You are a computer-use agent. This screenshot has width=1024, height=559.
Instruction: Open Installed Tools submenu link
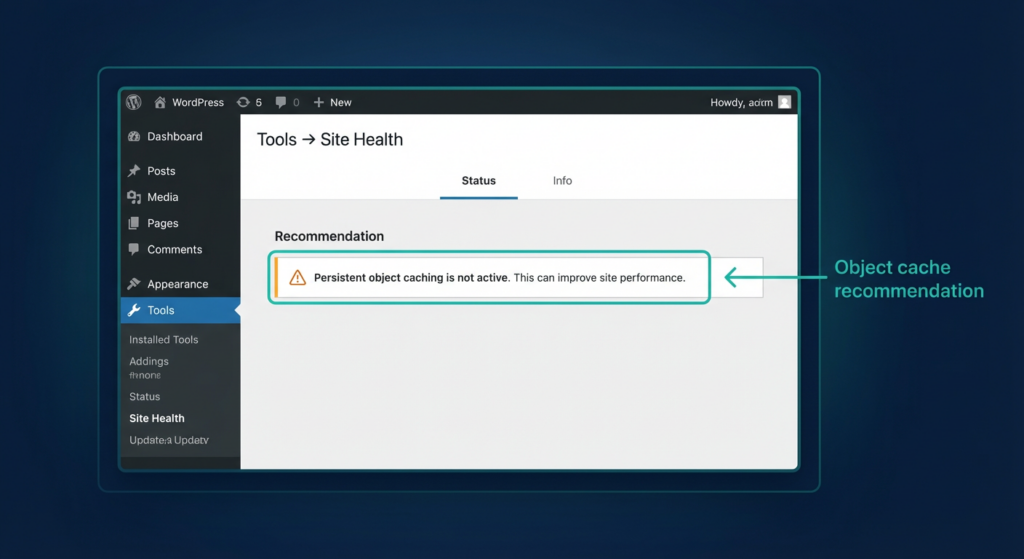pos(164,340)
